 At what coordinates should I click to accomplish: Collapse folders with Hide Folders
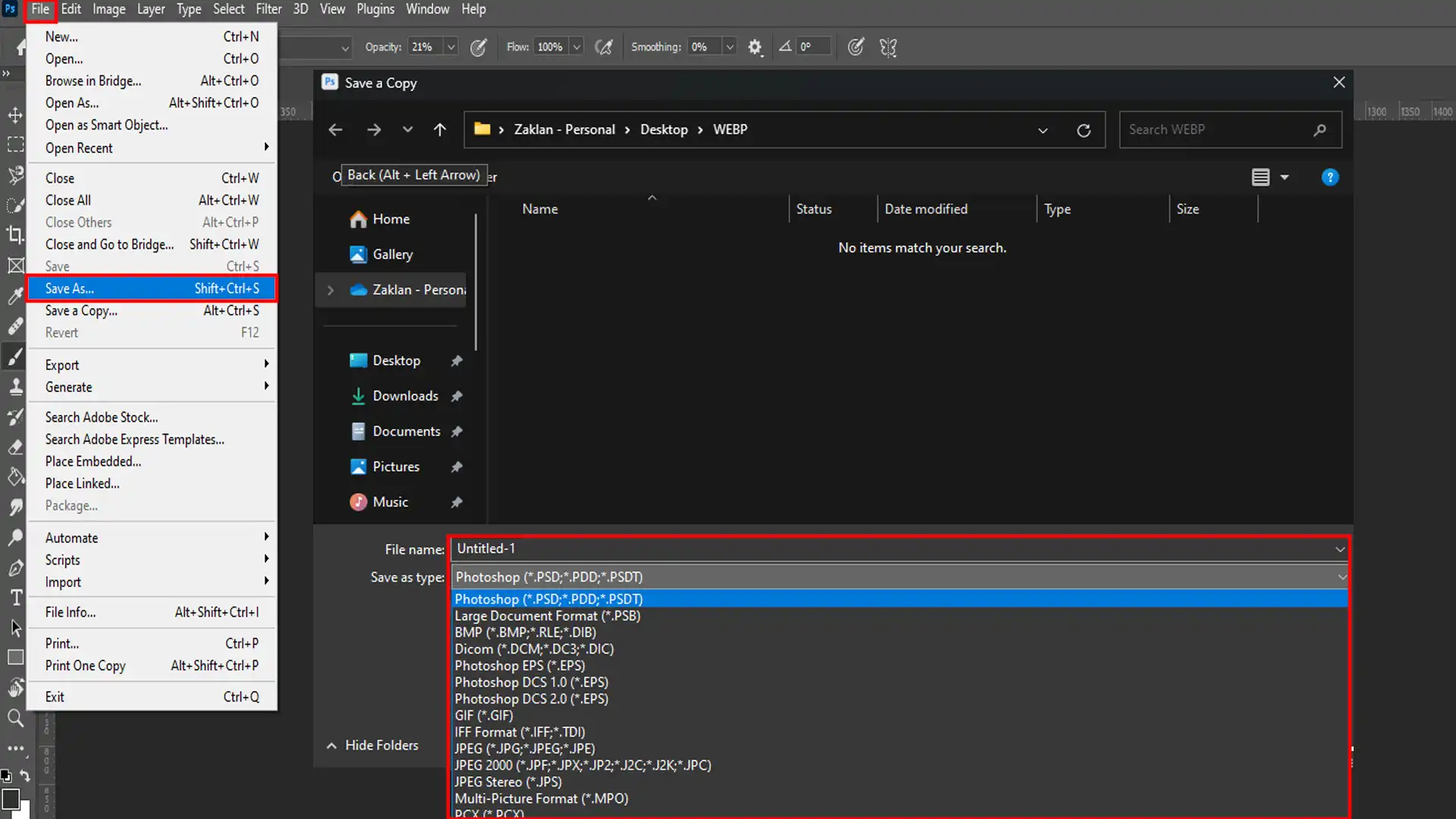click(372, 745)
